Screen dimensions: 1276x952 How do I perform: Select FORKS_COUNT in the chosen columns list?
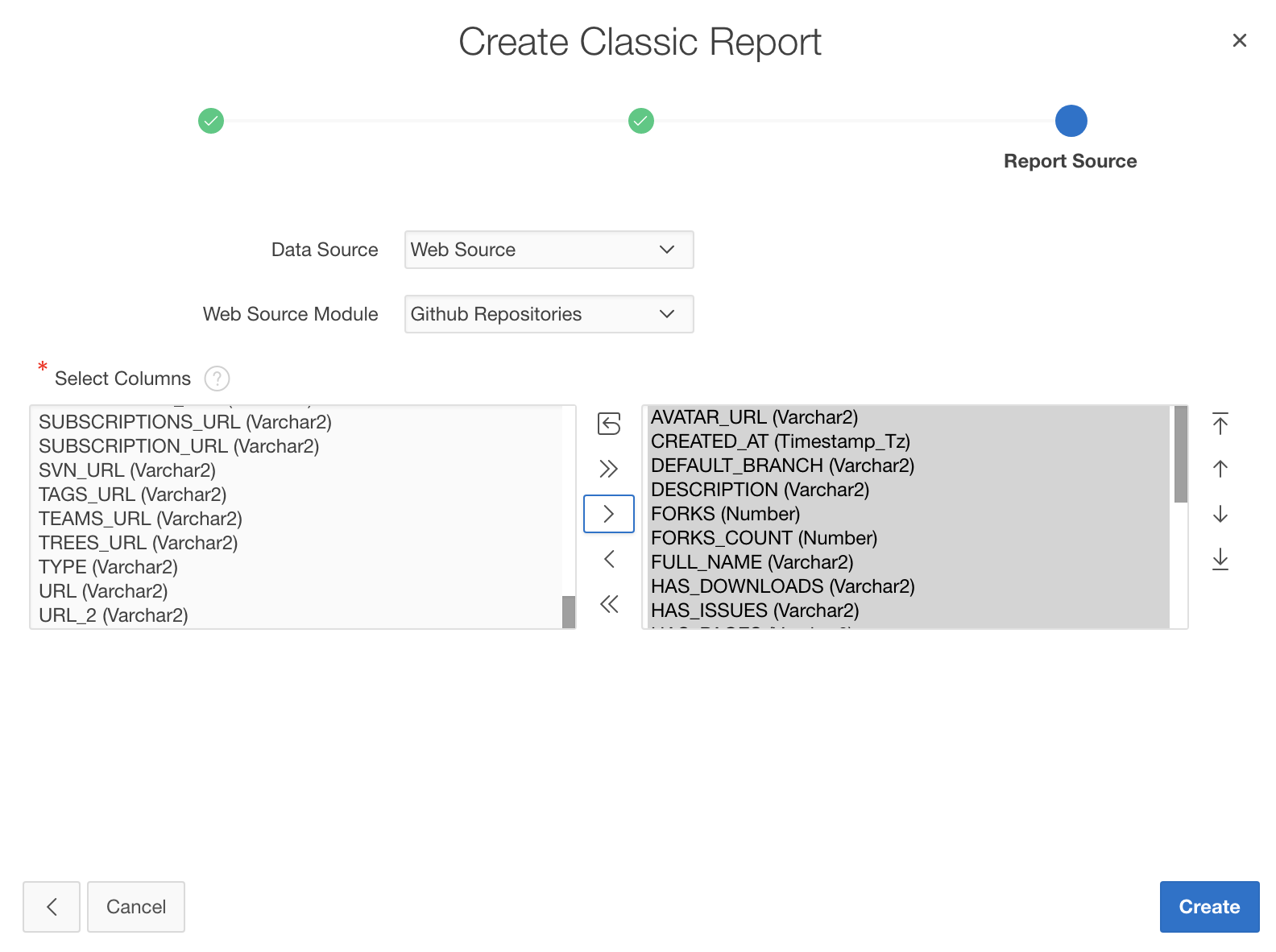(764, 538)
